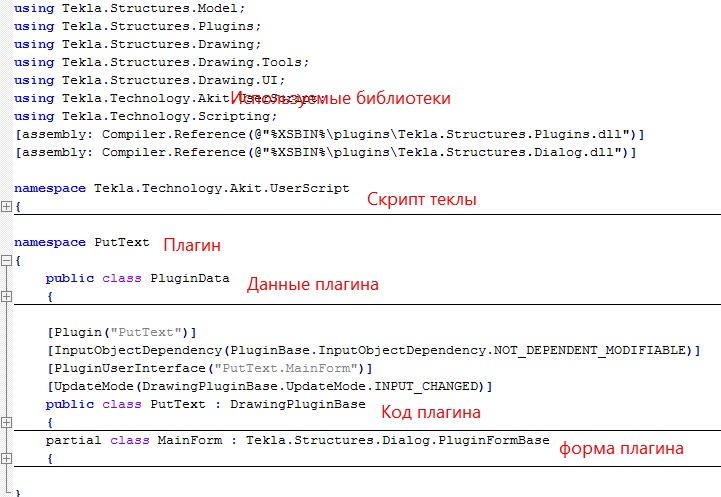Expand the collapsed PluginData class body
Viewport: 721px width, 497px height.
(x=6, y=297)
